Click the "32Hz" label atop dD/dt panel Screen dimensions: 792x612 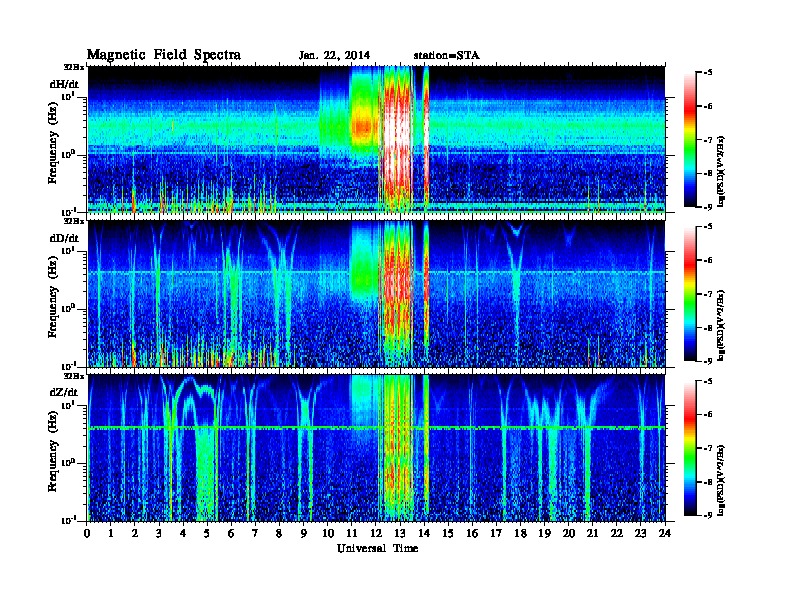(x=73, y=221)
